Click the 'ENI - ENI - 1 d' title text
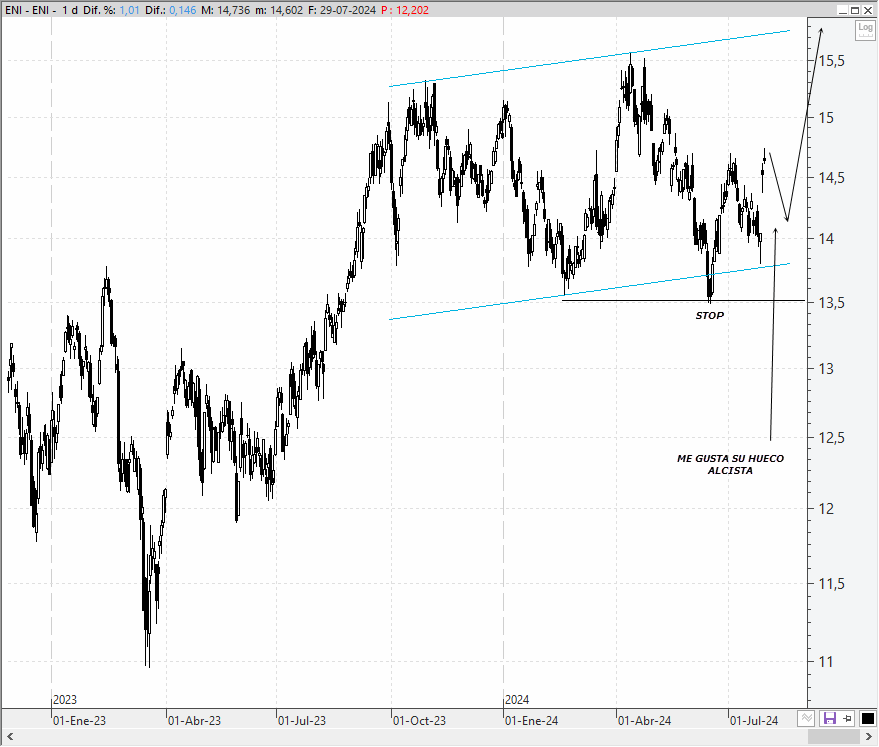879x747 pixels. click(41, 10)
